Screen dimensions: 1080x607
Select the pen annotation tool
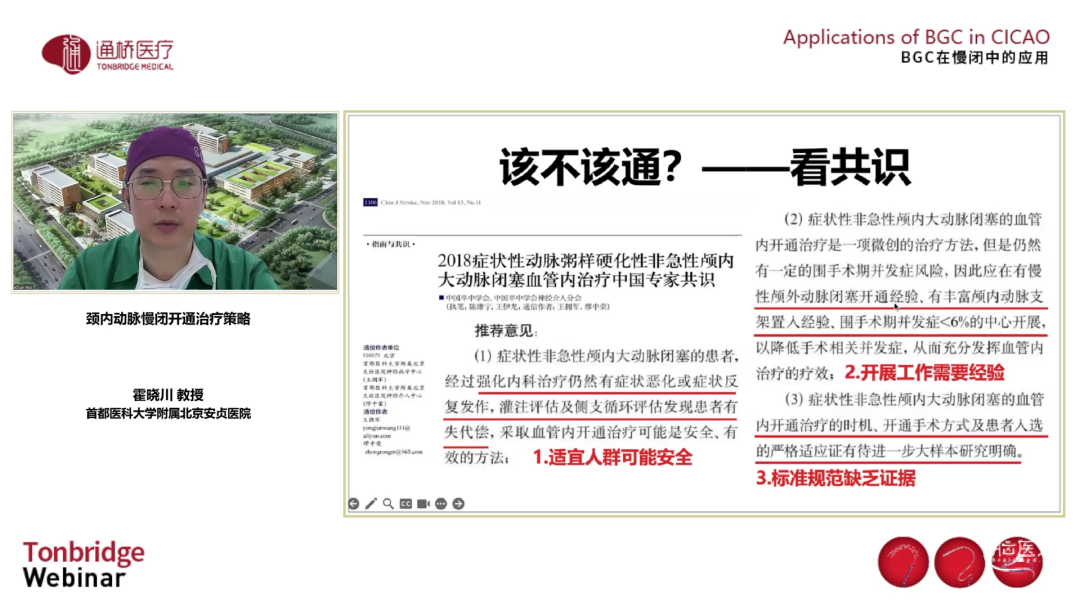371,504
